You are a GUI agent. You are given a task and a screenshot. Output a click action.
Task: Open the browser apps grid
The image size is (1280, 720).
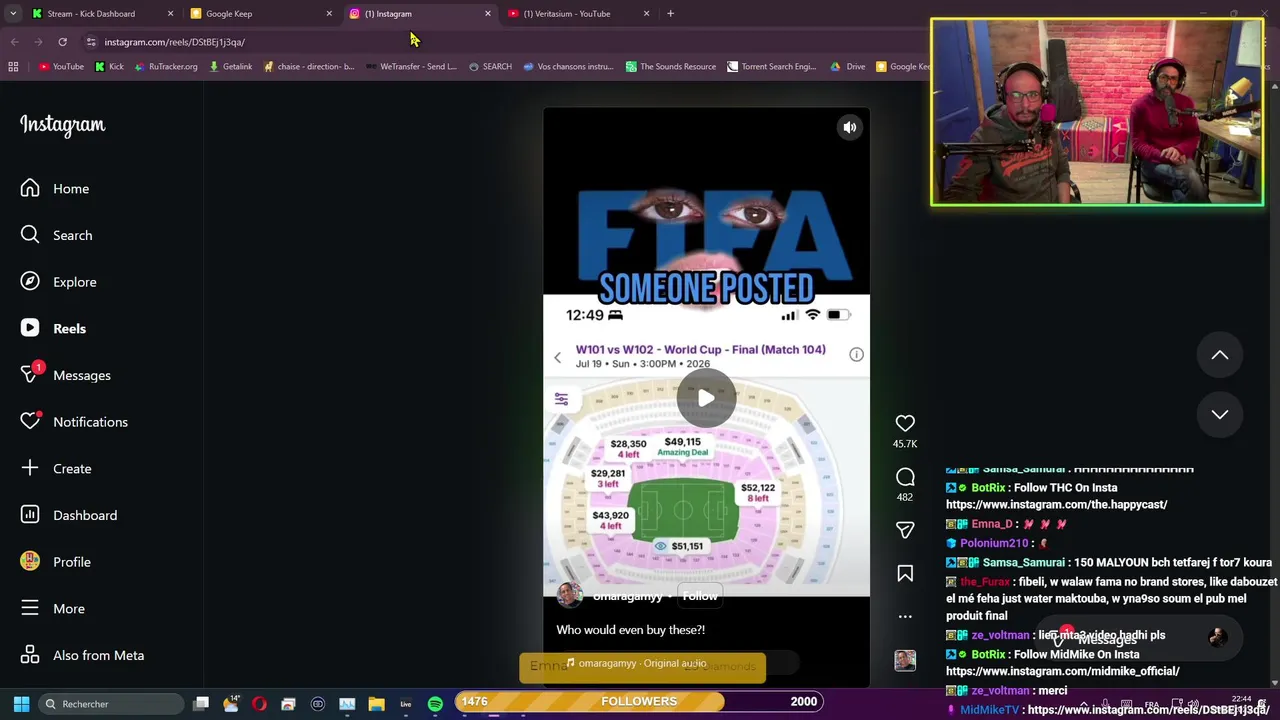13,67
